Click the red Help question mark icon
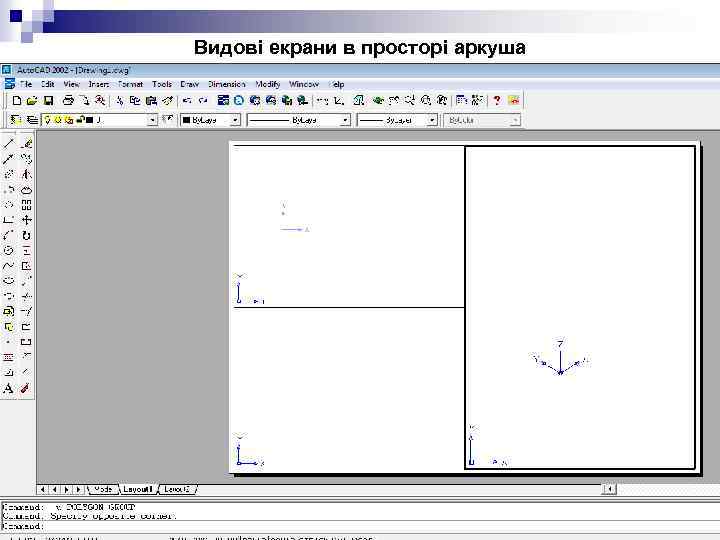The image size is (720, 540). [x=497, y=100]
